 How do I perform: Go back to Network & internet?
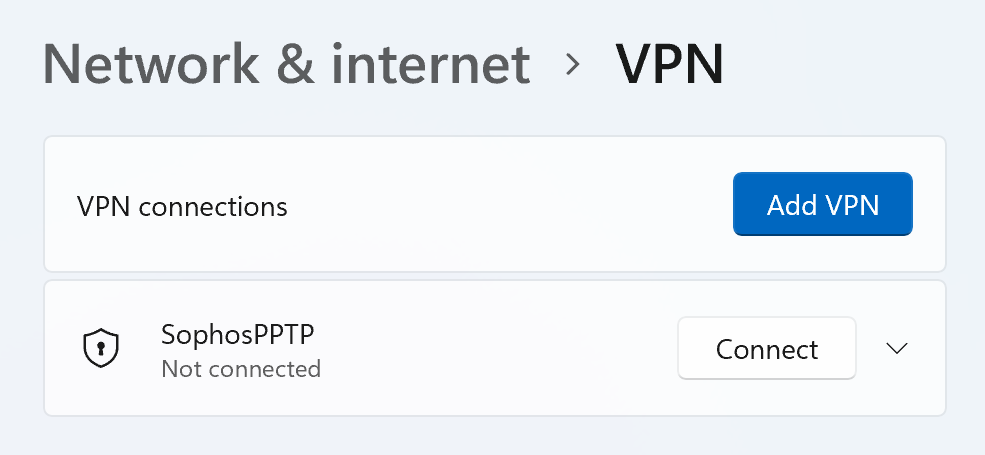[286, 64]
